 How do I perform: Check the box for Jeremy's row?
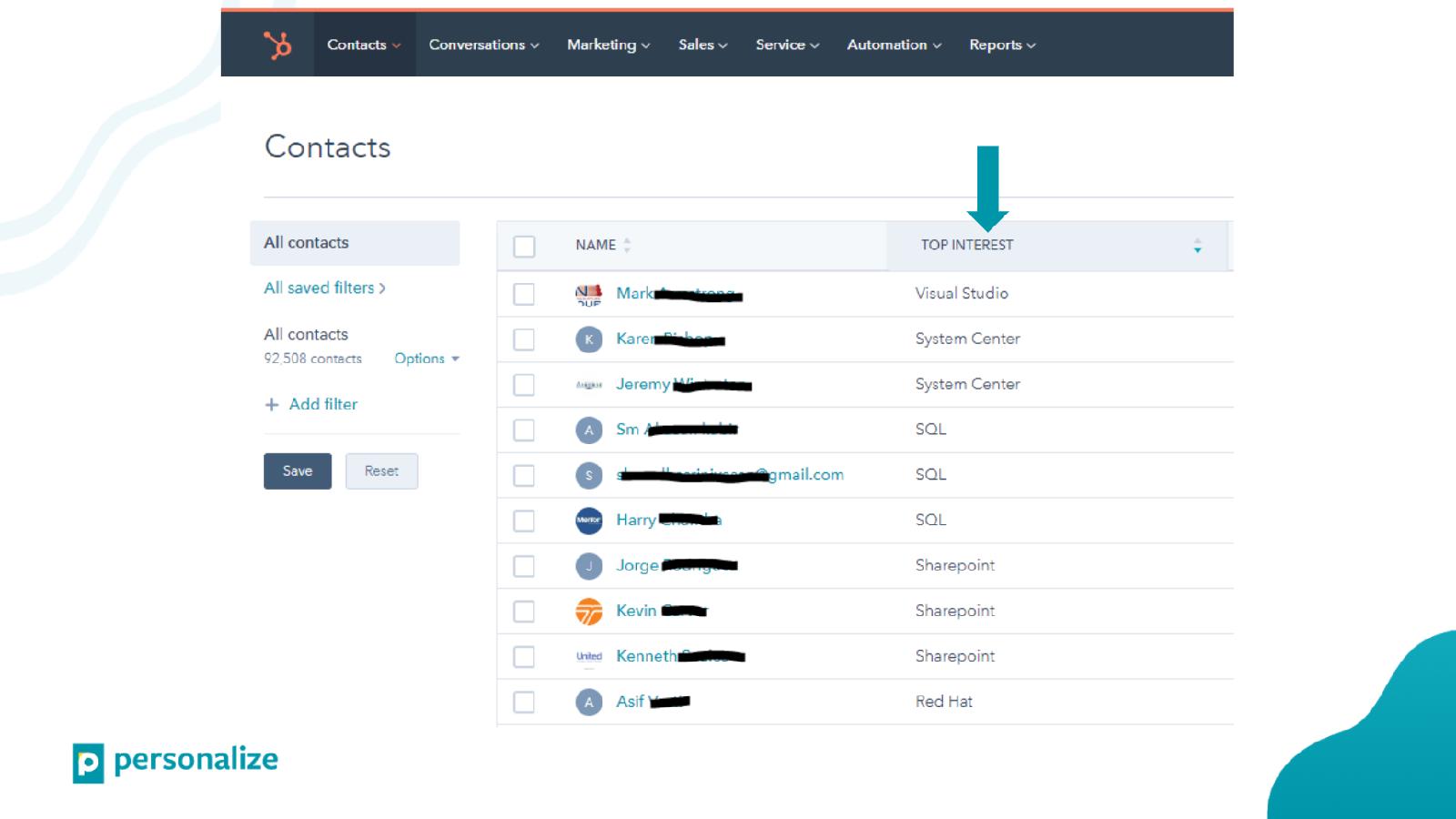[x=524, y=385]
